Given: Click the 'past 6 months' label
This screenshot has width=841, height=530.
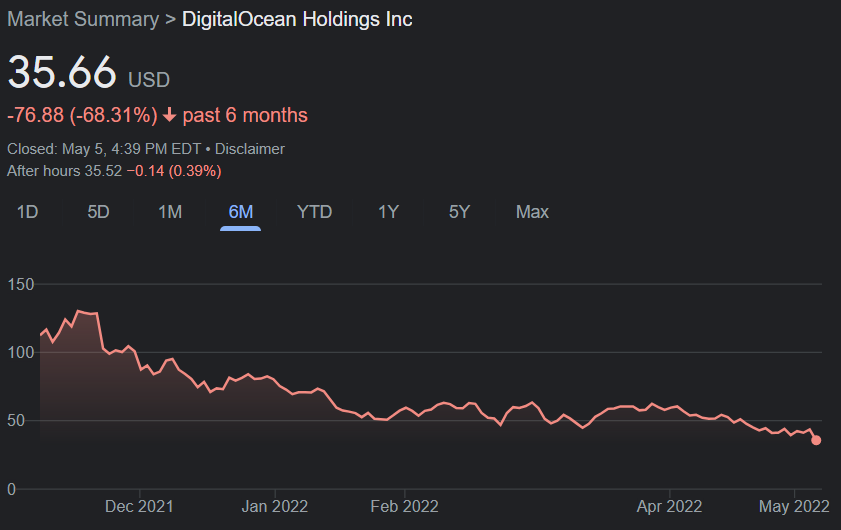Looking at the screenshot, I should (x=245, y=115).
